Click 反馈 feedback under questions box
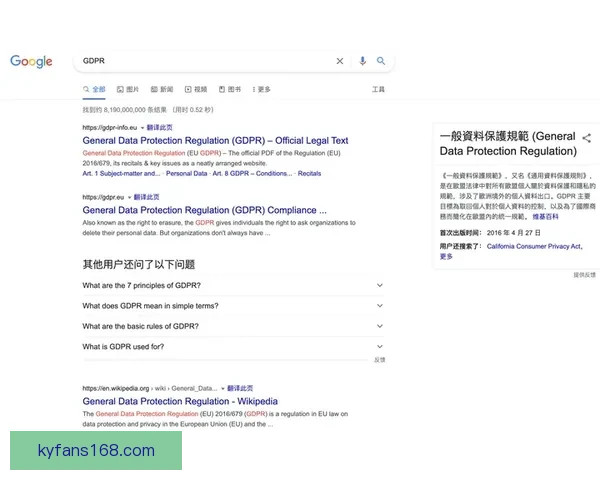Screen dimensions: 600x480 [380, 360]
